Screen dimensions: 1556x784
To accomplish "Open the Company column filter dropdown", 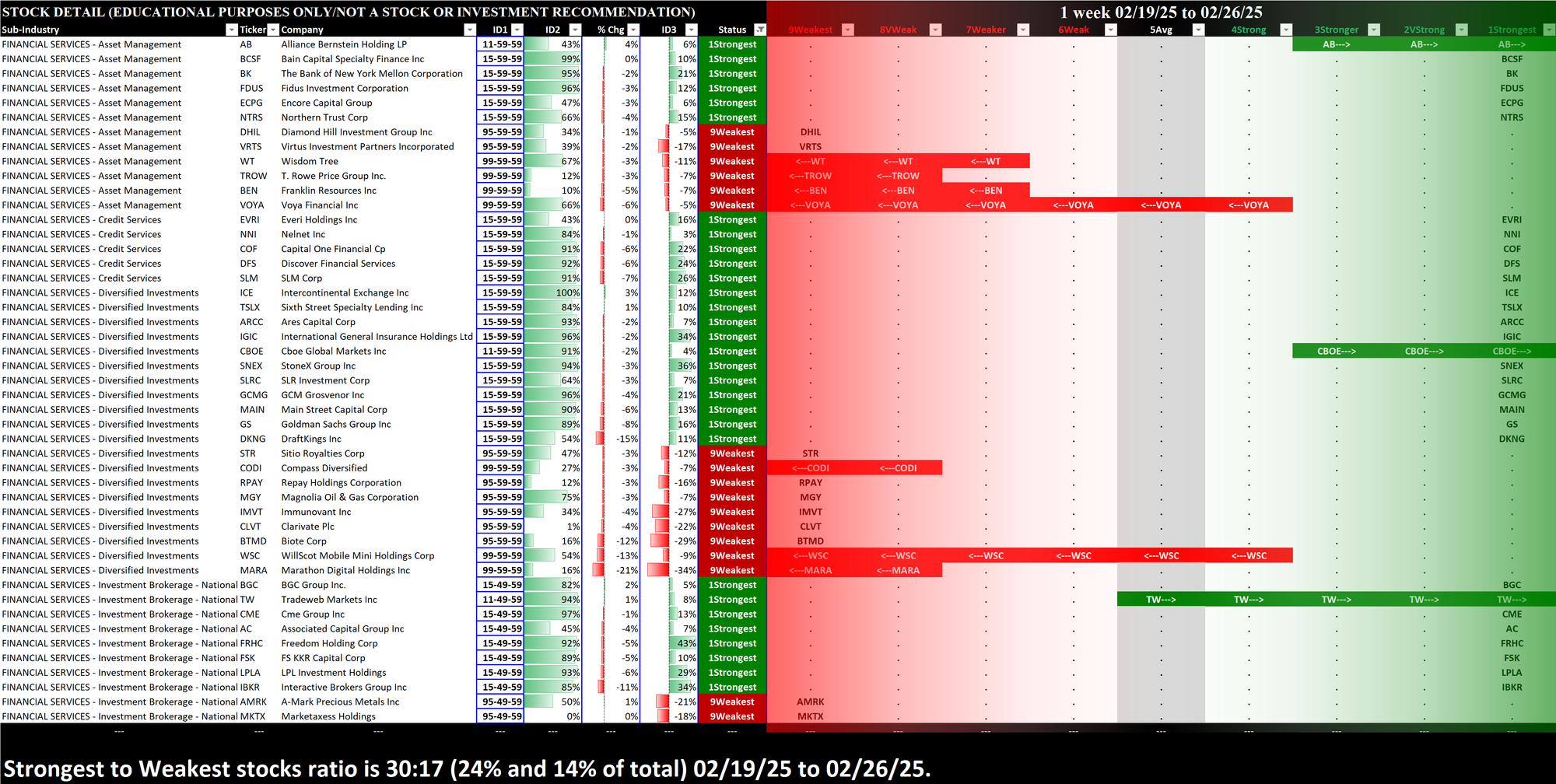I will 469,30.
